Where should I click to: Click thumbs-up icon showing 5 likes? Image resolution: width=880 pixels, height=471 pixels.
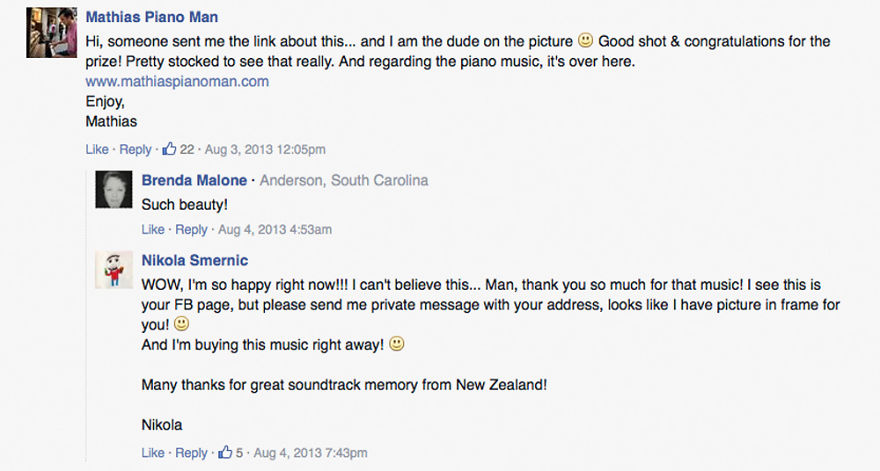(x=225, y=453)
